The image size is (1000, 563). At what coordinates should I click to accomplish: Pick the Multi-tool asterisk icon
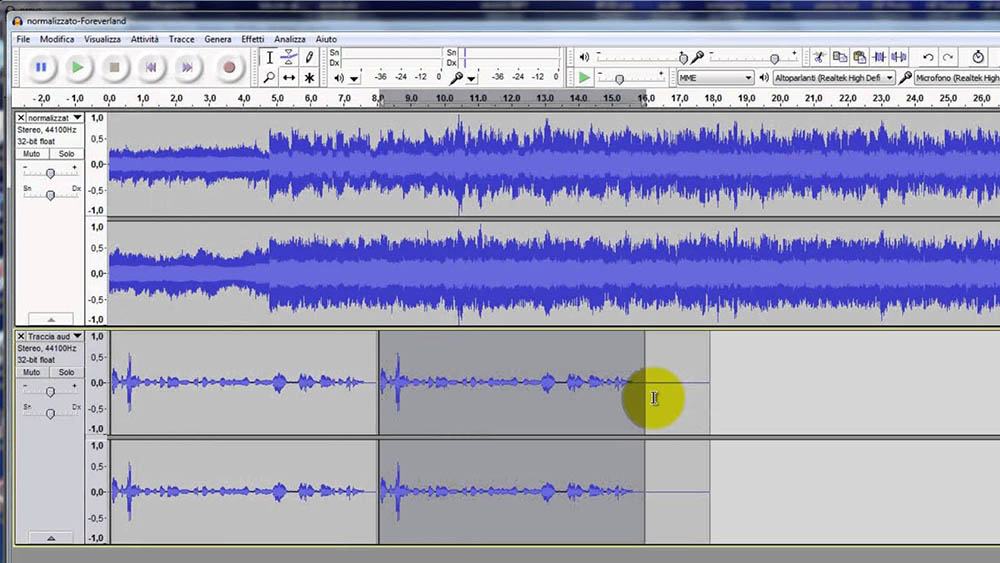[x=310, y=77]
